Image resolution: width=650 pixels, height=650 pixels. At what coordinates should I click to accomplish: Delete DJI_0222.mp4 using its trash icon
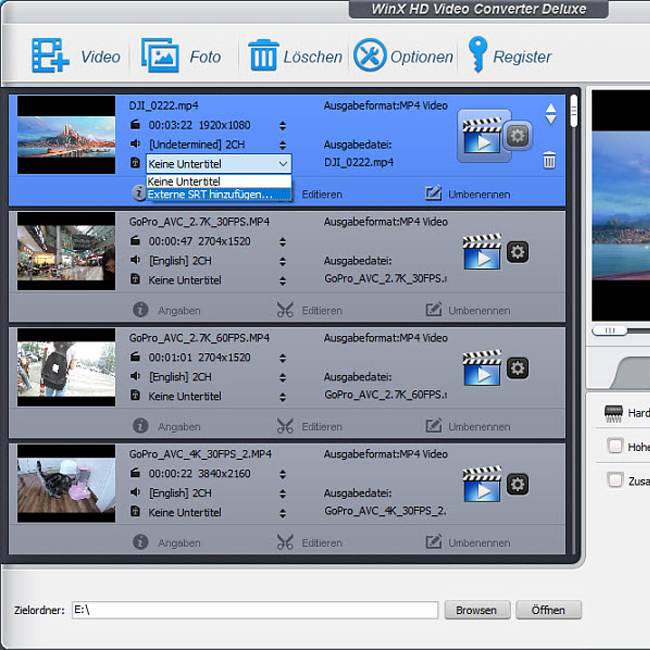[x=549, y=160]
